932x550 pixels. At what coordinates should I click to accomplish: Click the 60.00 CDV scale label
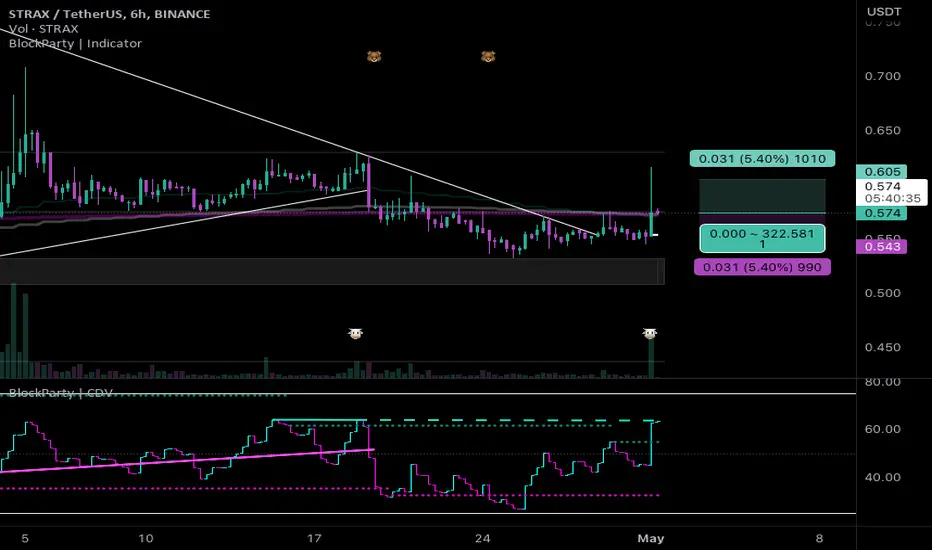point(883,429)
